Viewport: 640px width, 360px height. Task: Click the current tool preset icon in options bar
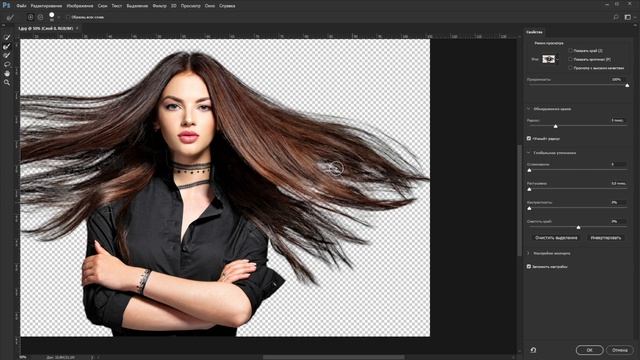point(10,17)
